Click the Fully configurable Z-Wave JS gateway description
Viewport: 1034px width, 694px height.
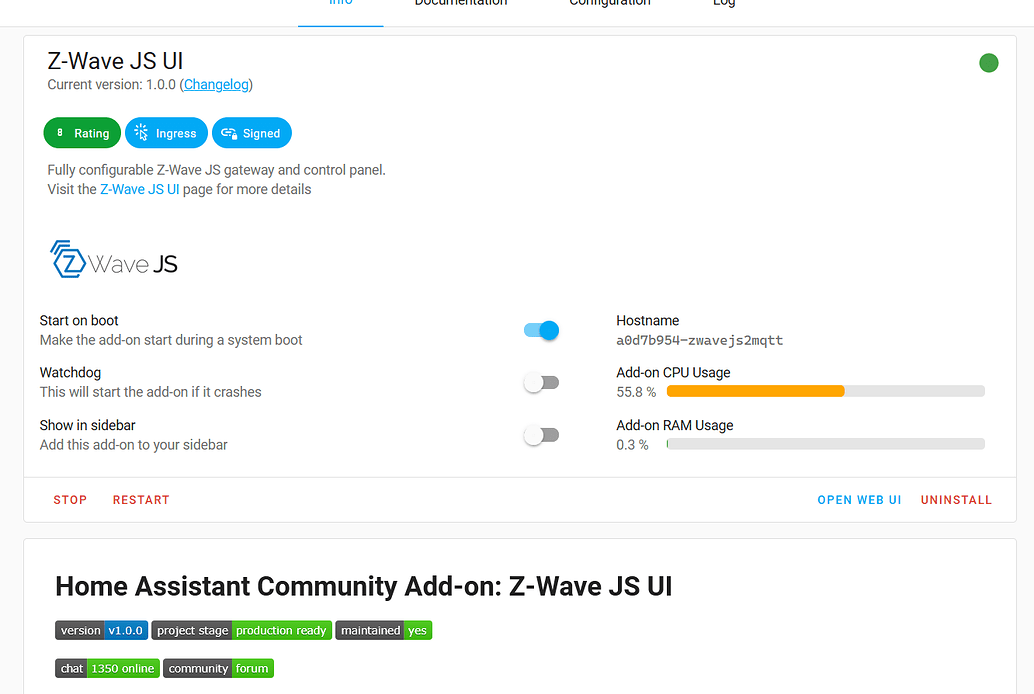pos(216,170)
